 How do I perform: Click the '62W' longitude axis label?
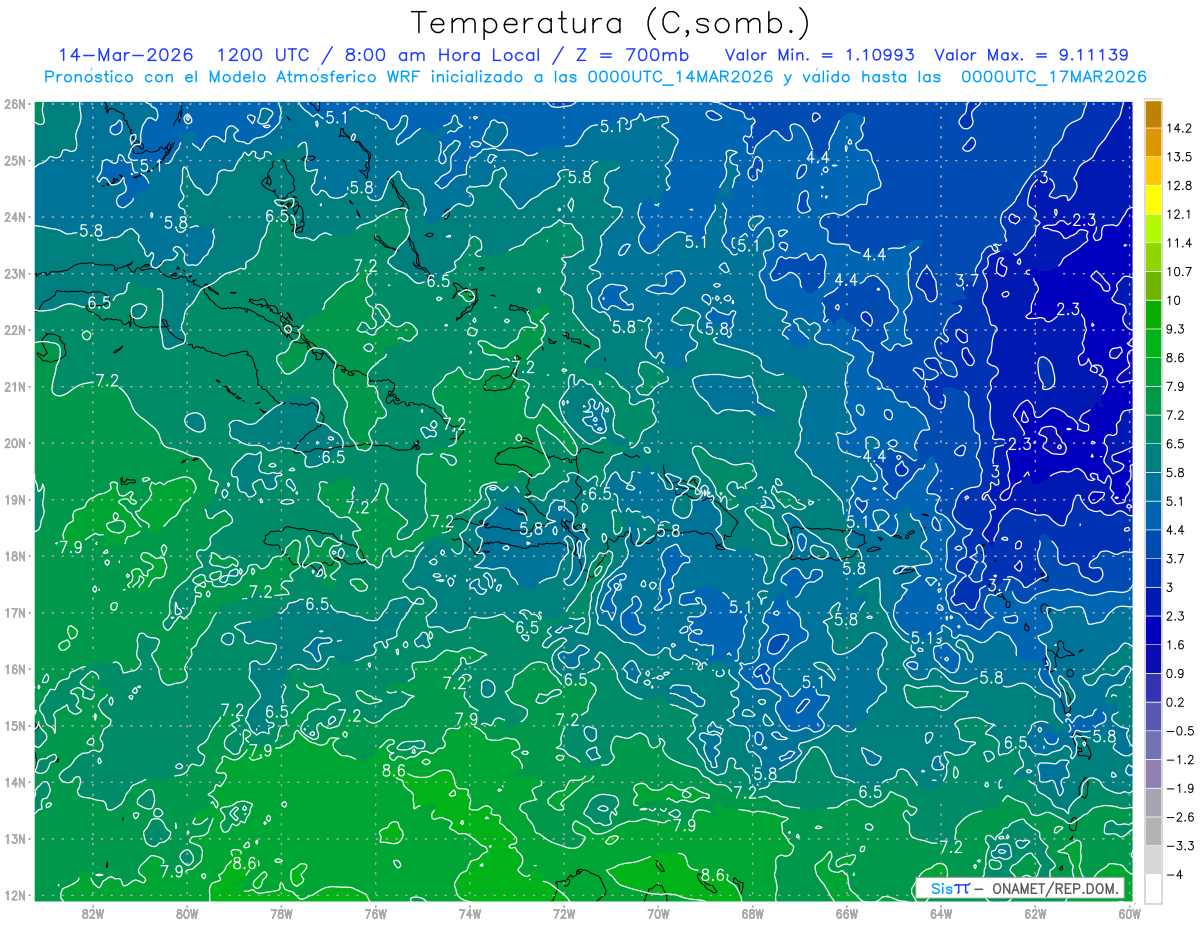point(1035,913)
